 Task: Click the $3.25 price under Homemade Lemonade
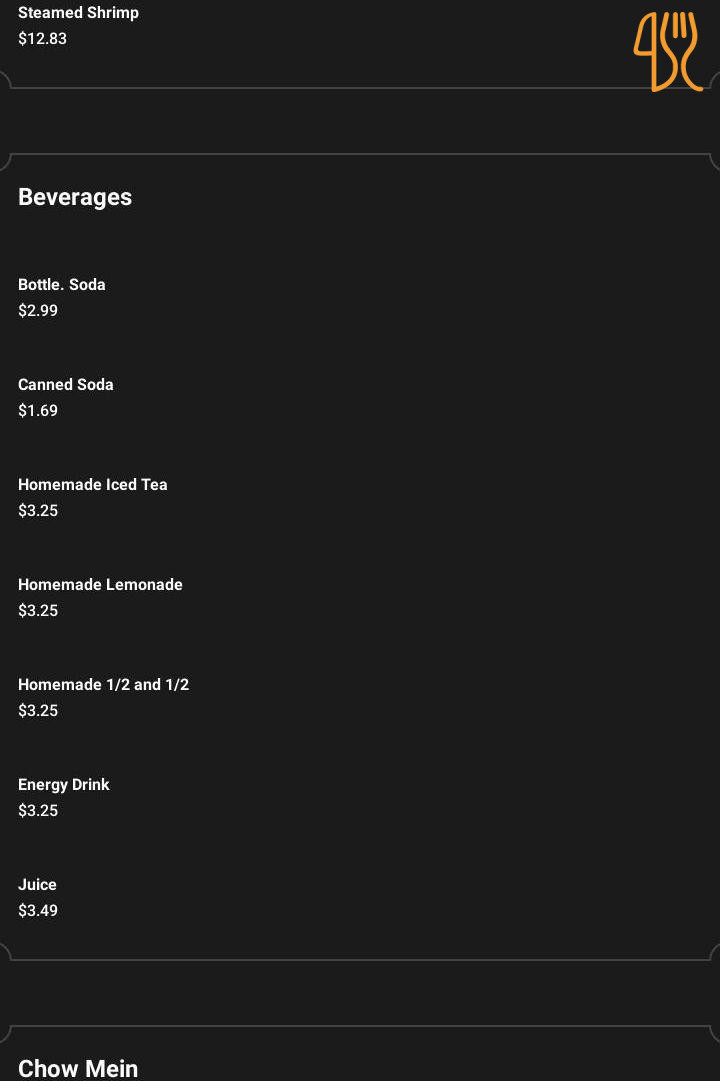[38, 611]
